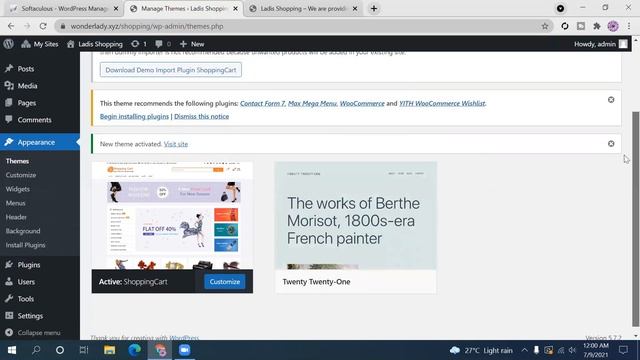Image resolution: width=640 pixels, height=360 pixels.
Task: Open Widgets submenu item
Action: pos(18,189)
